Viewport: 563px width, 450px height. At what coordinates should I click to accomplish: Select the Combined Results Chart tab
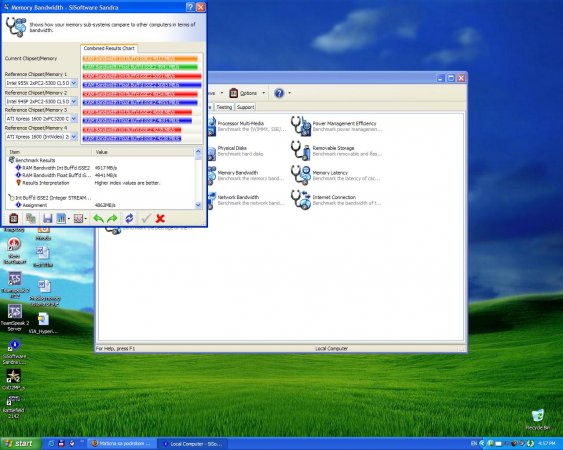click(109, 48)
